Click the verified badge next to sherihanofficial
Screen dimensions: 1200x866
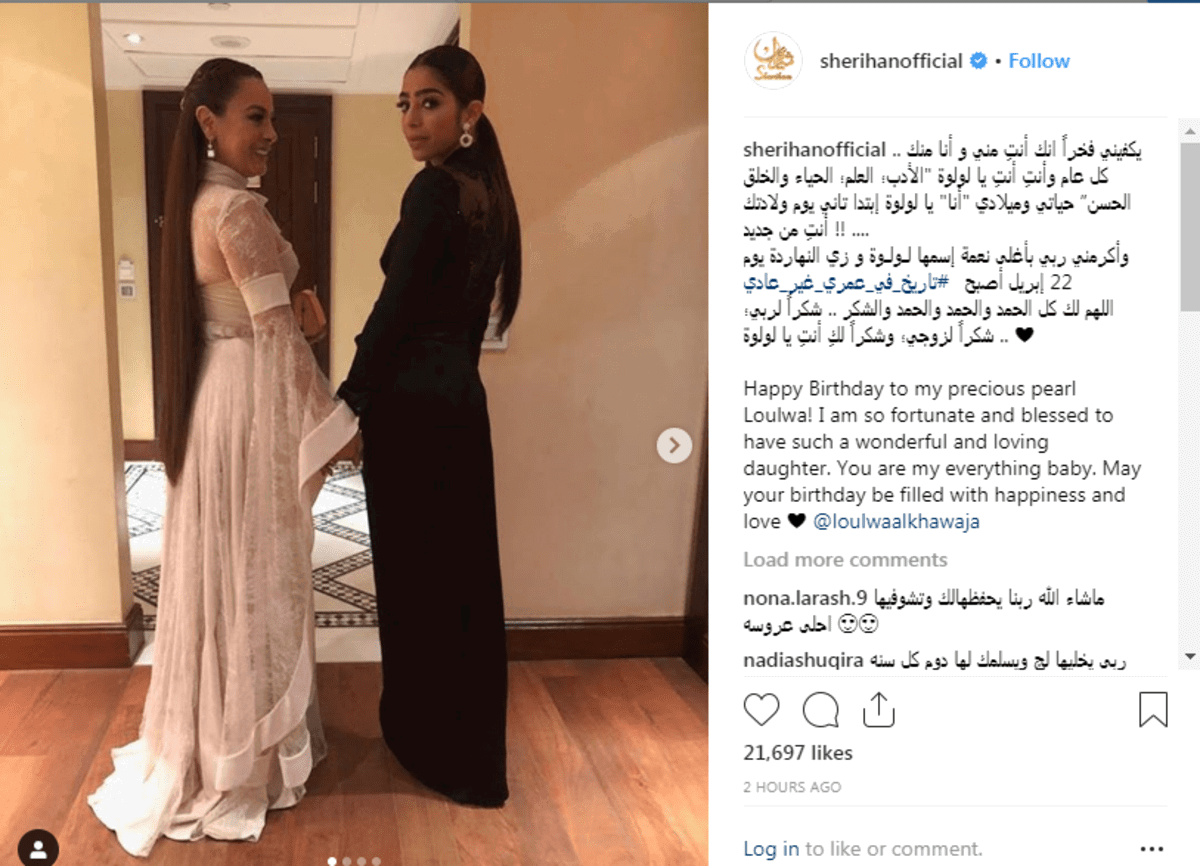pos(978,61)
